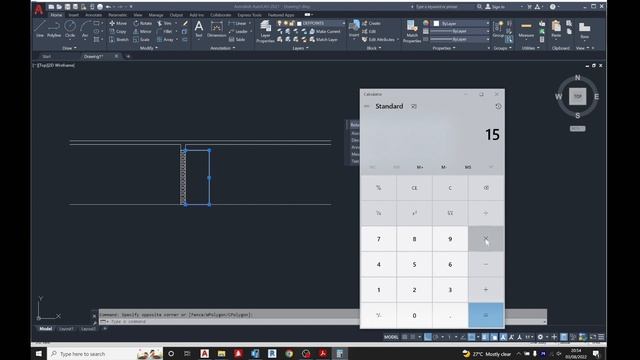The width and height of the screenshot is (640, 360).
Task: Click the Create block tool
Action: [x=371, y=23]
